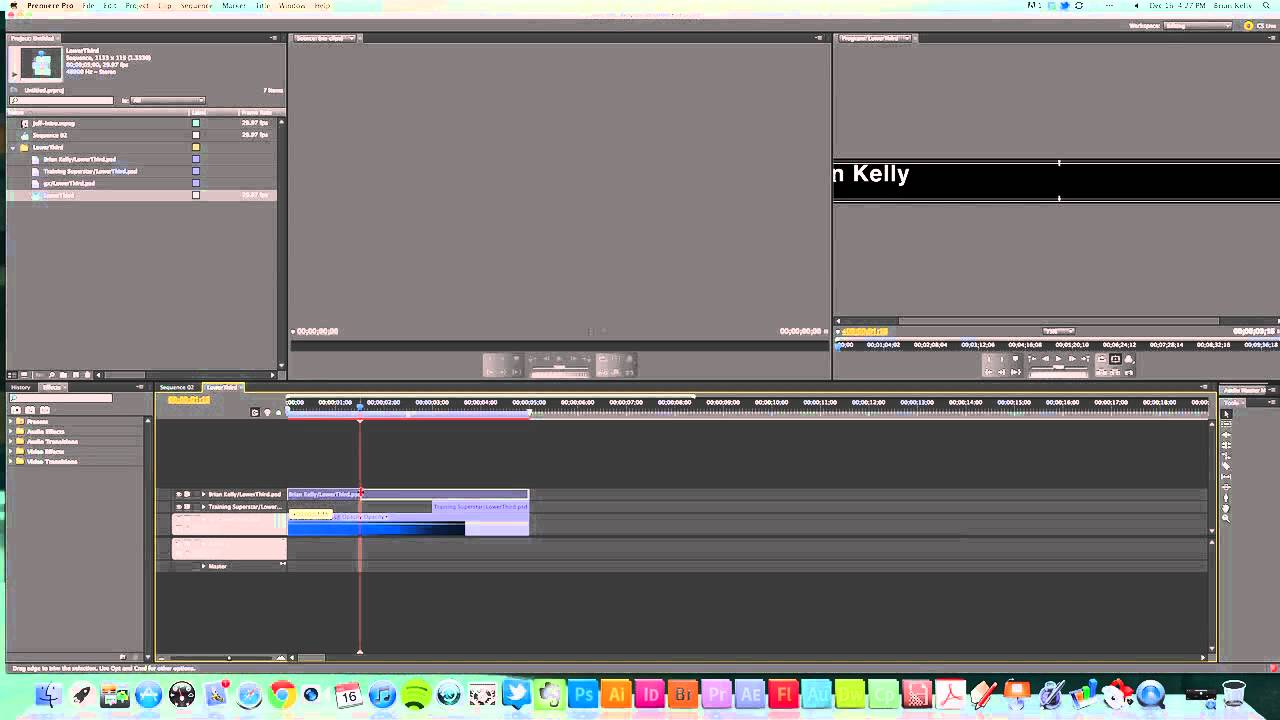Expand the Presets effects folder
This screenshot has height=720, width=1280.
[x=11, y=421]
